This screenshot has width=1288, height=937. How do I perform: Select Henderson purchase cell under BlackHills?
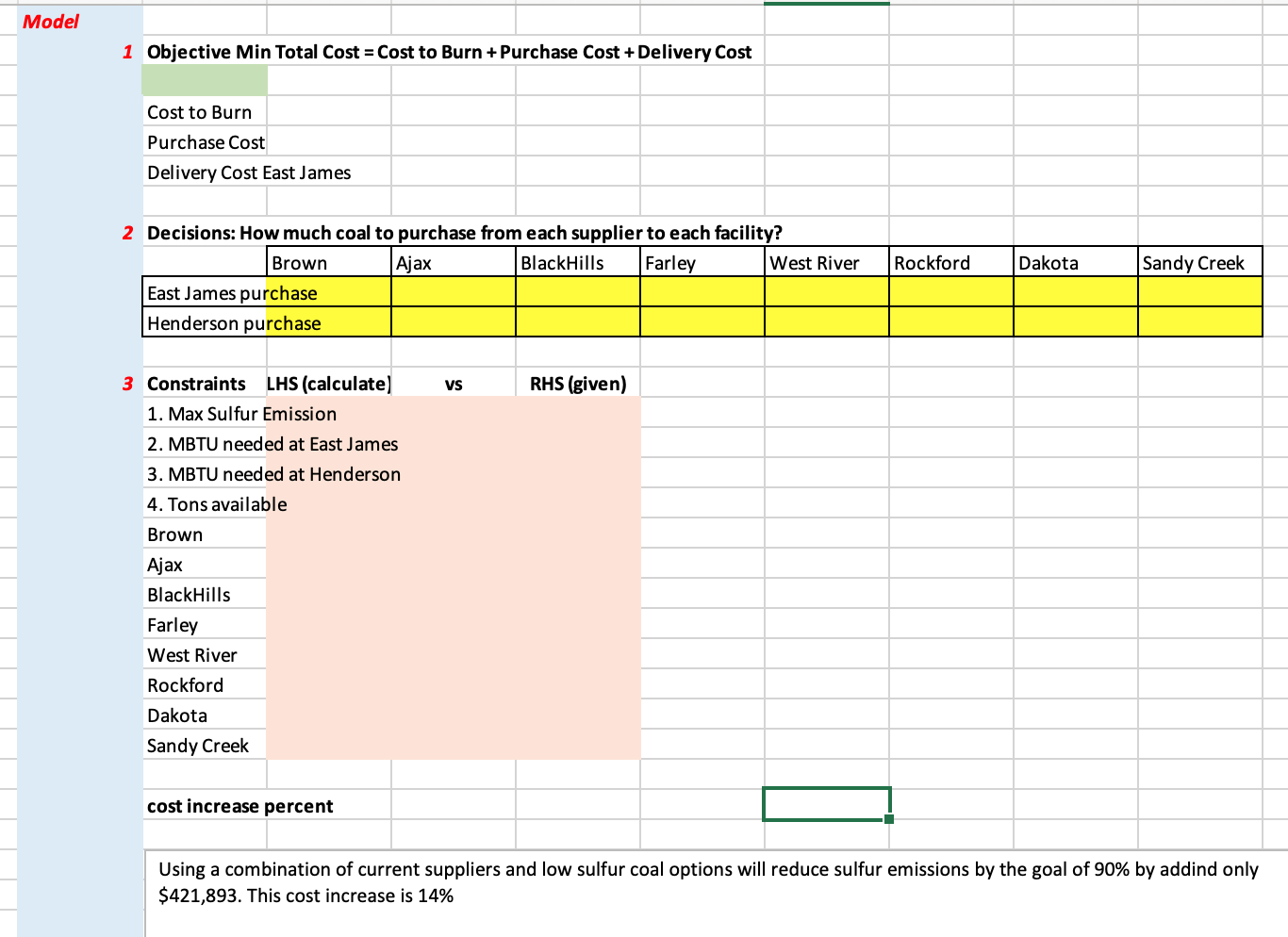pyautogui.click(x=578, y=322)
